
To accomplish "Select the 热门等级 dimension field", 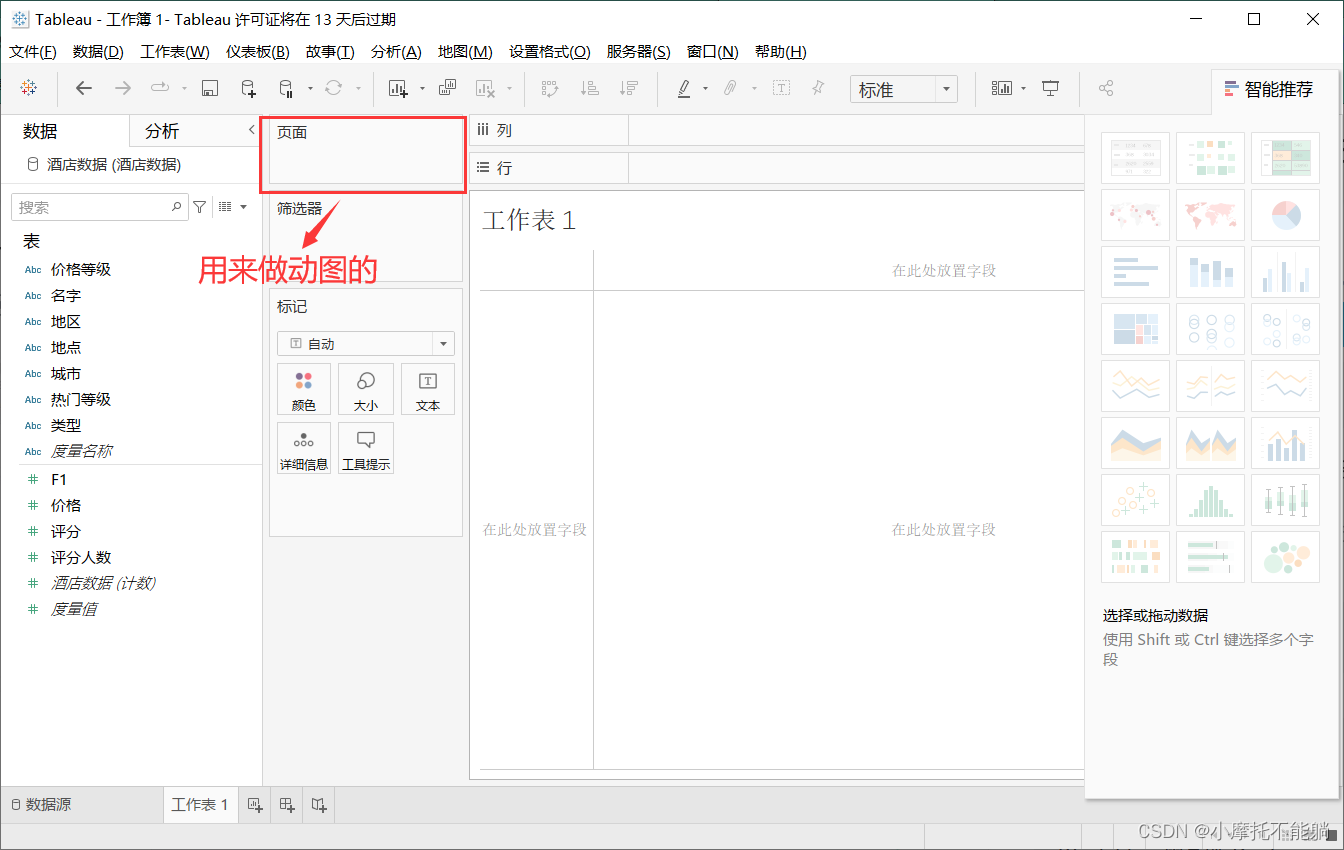I will pos(81,399).
